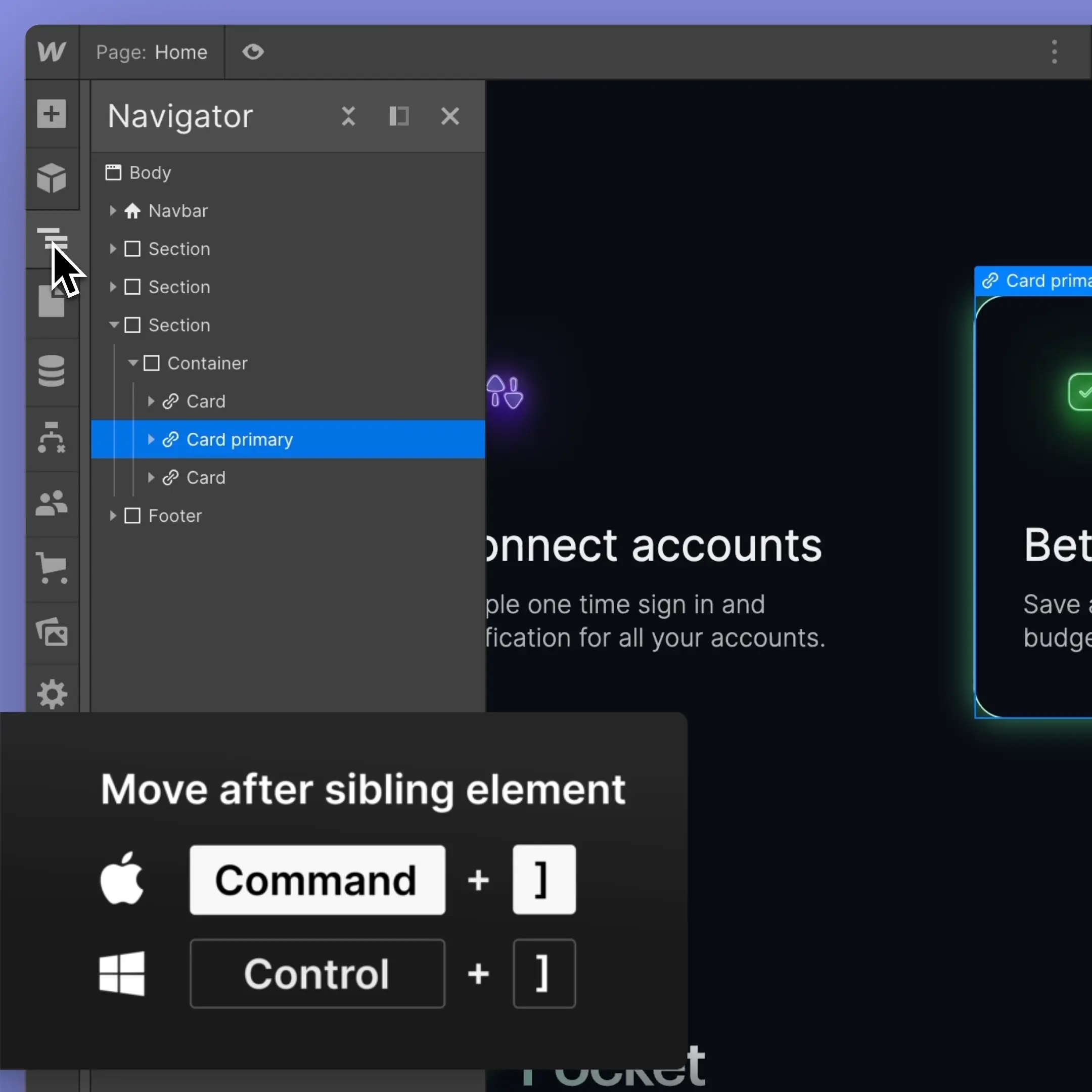The height and width of the screenshot is (1092, 1092).
Task: Toggle pin for the Navigator panel
Action: [399, 116]
